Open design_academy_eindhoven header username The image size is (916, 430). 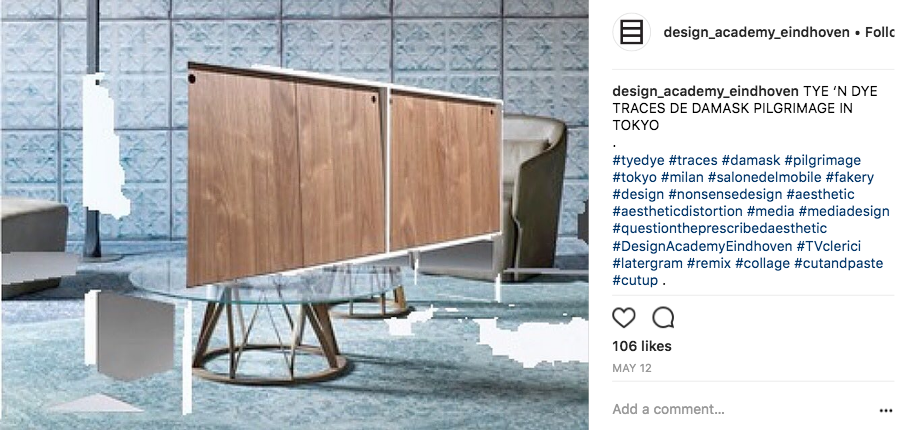757,32
